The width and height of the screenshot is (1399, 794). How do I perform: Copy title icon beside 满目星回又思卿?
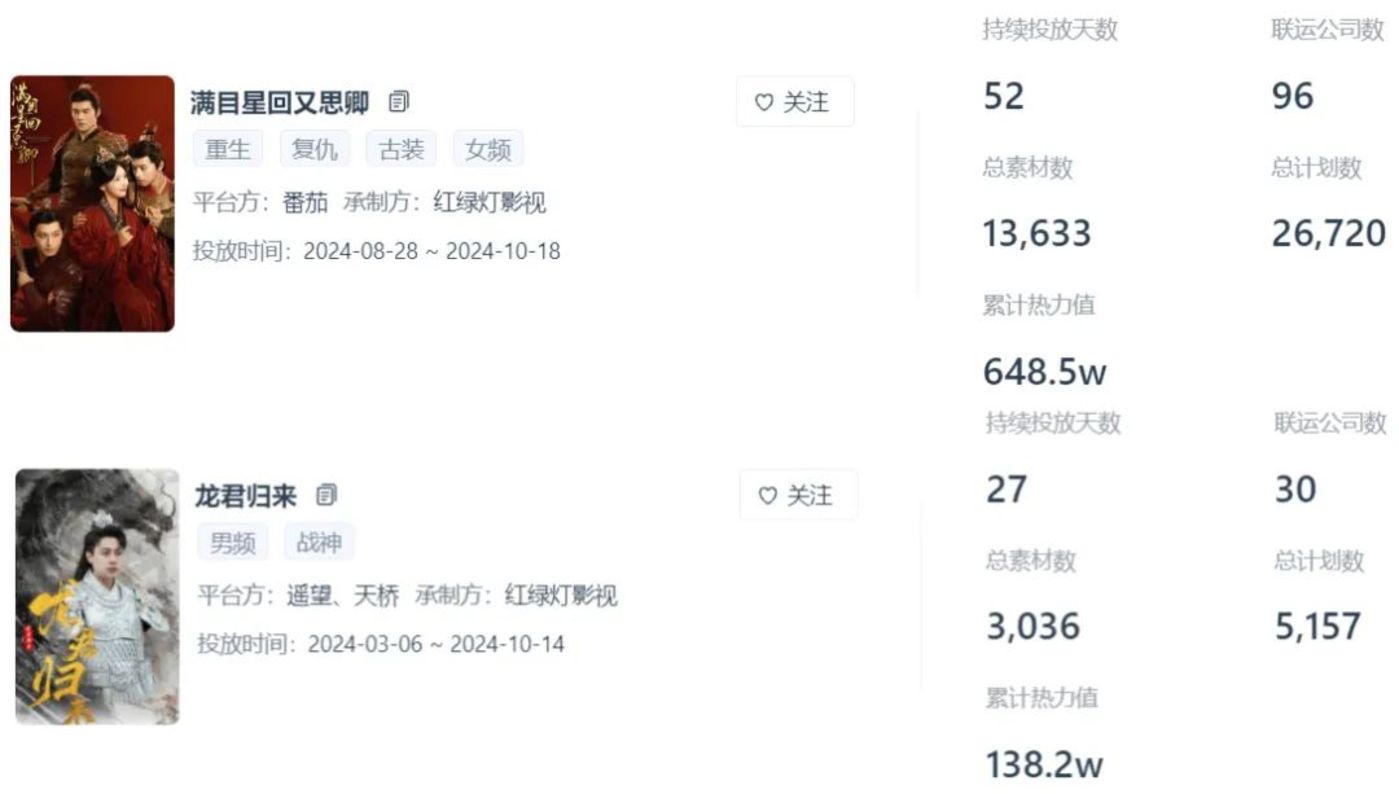[x=399, y=102]
